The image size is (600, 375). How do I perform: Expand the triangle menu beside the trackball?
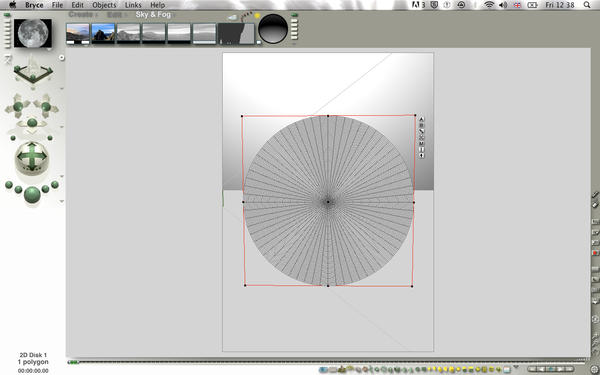pos(62,176)
